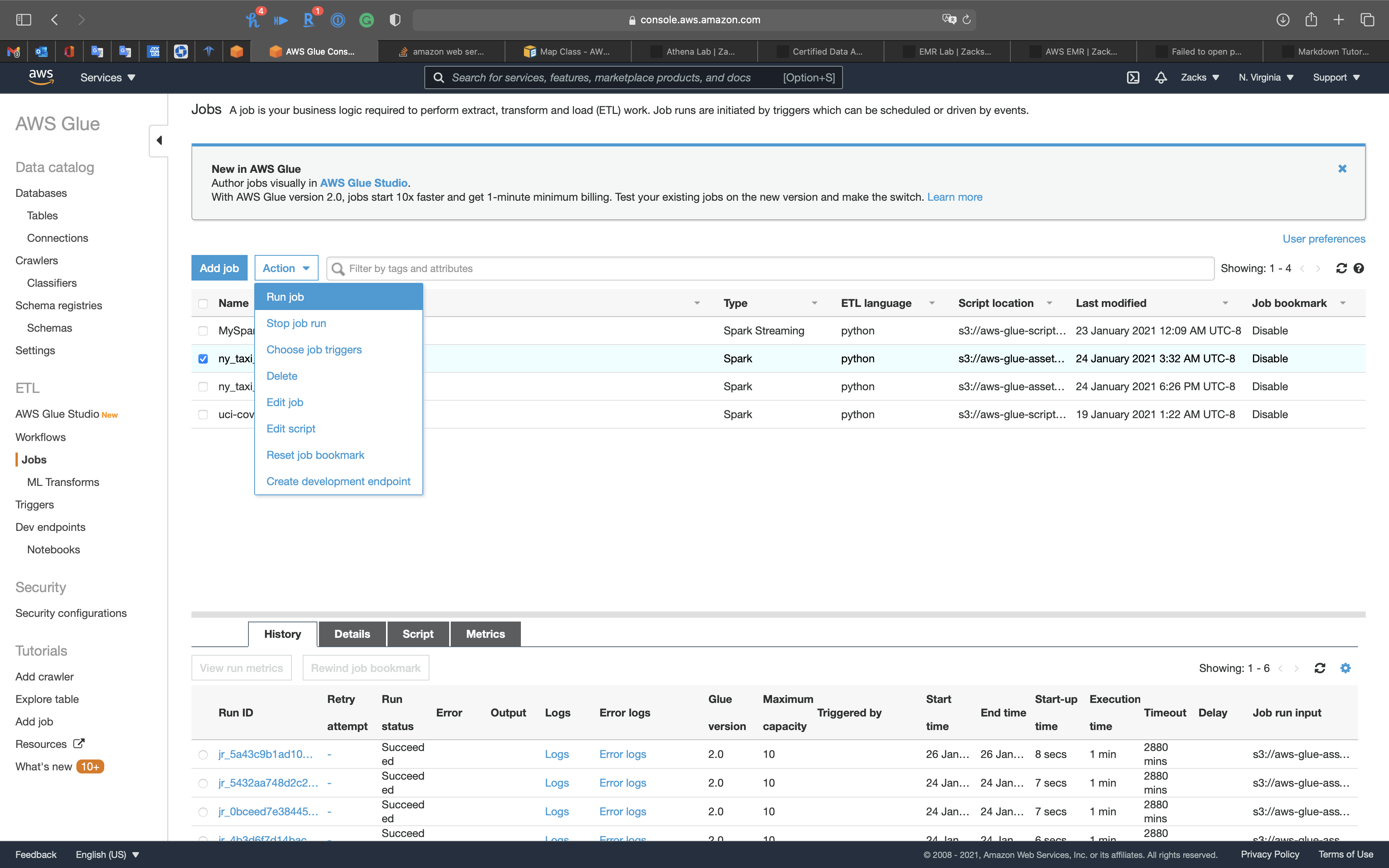Dismiss the New in AWS Glue banner

pyautogui.click(x=1342, y=169)
